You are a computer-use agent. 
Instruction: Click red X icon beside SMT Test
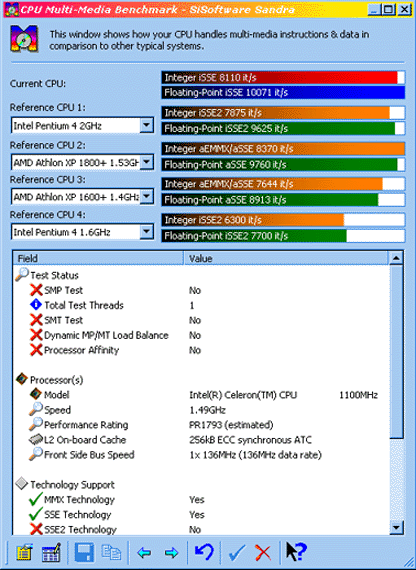click(x=36, y=320)
